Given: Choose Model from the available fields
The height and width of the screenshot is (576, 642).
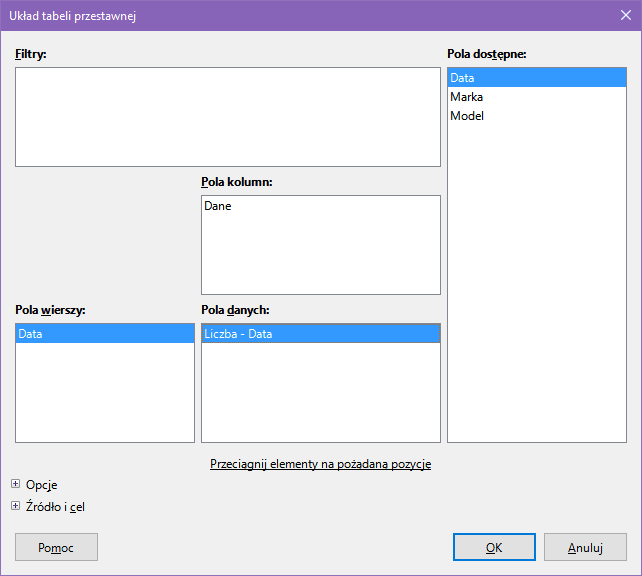Looking at the screenshot, I should [x=467, y=116].
